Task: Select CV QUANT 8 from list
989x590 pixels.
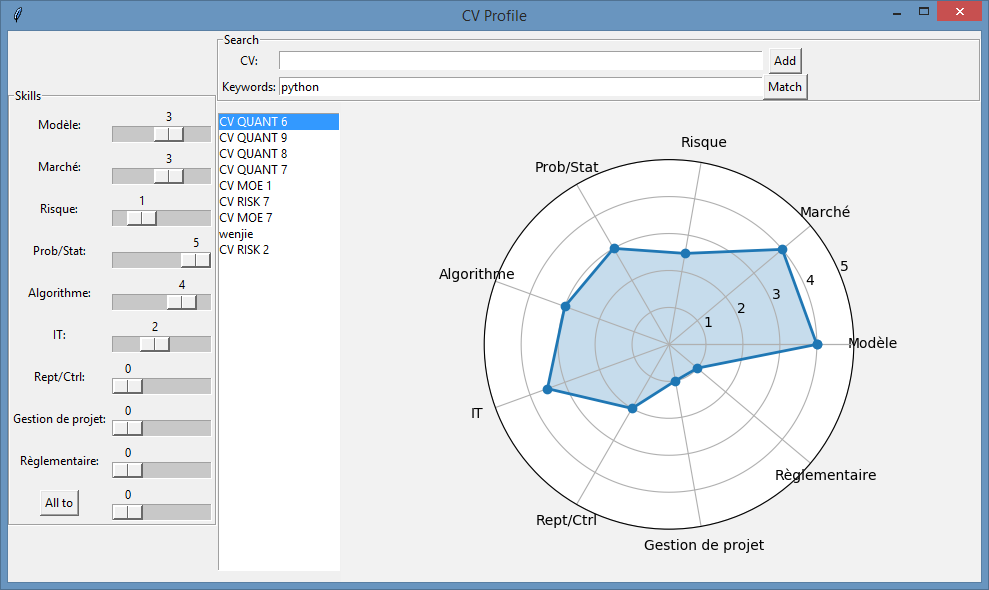Action: (253, 154)
